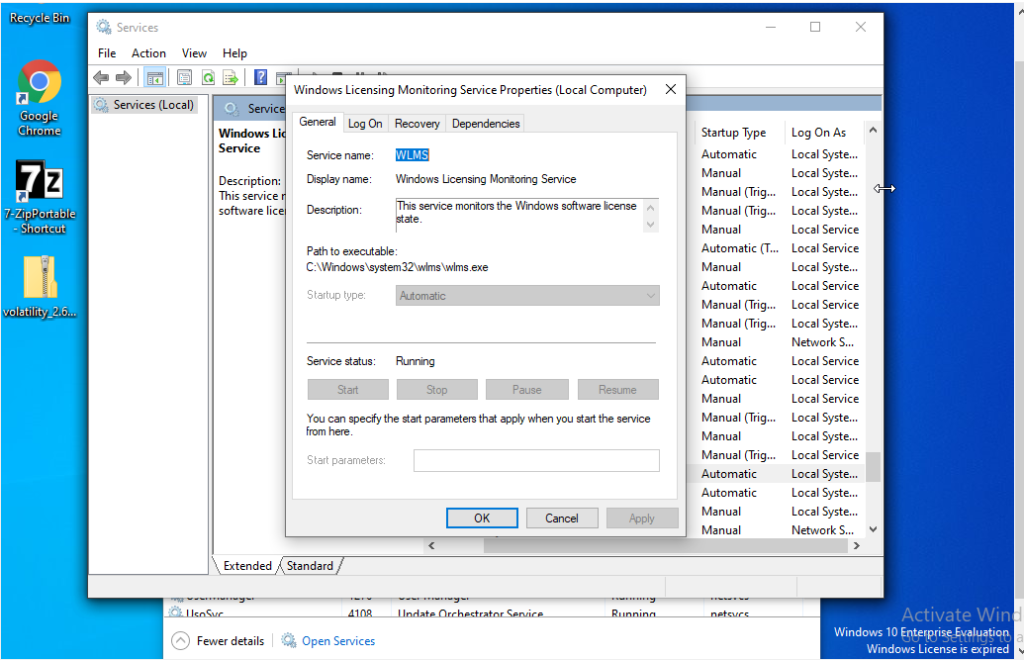The height and width of the screenshot is (660, 1024).
Task: Click the OK button
Action: point(482,518)
